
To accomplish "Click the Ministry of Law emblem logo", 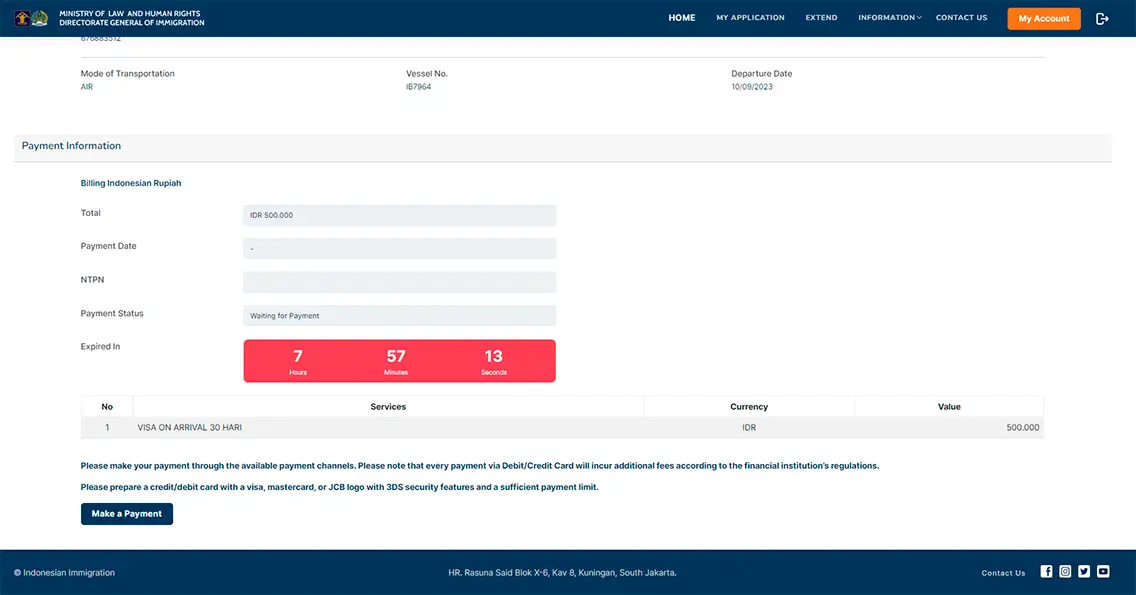I will coord(22,18).
